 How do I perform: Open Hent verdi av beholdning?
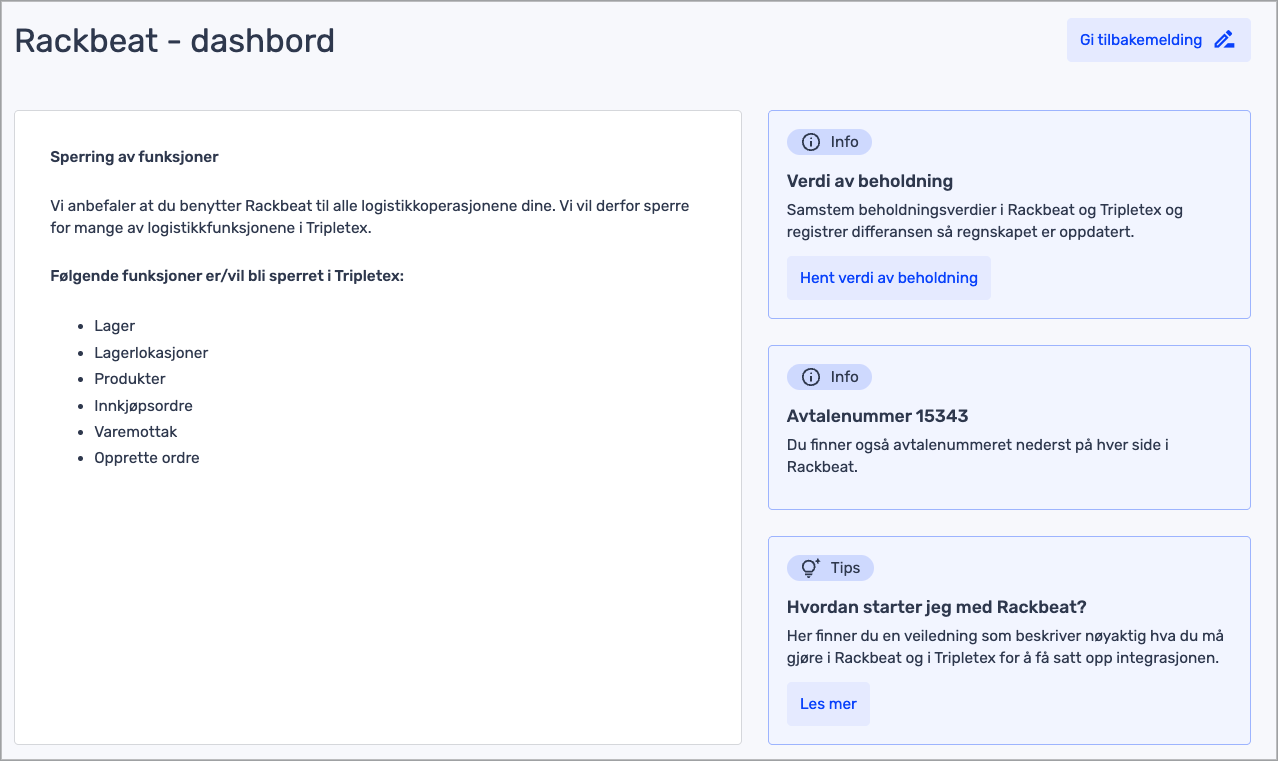coord(888,278)
